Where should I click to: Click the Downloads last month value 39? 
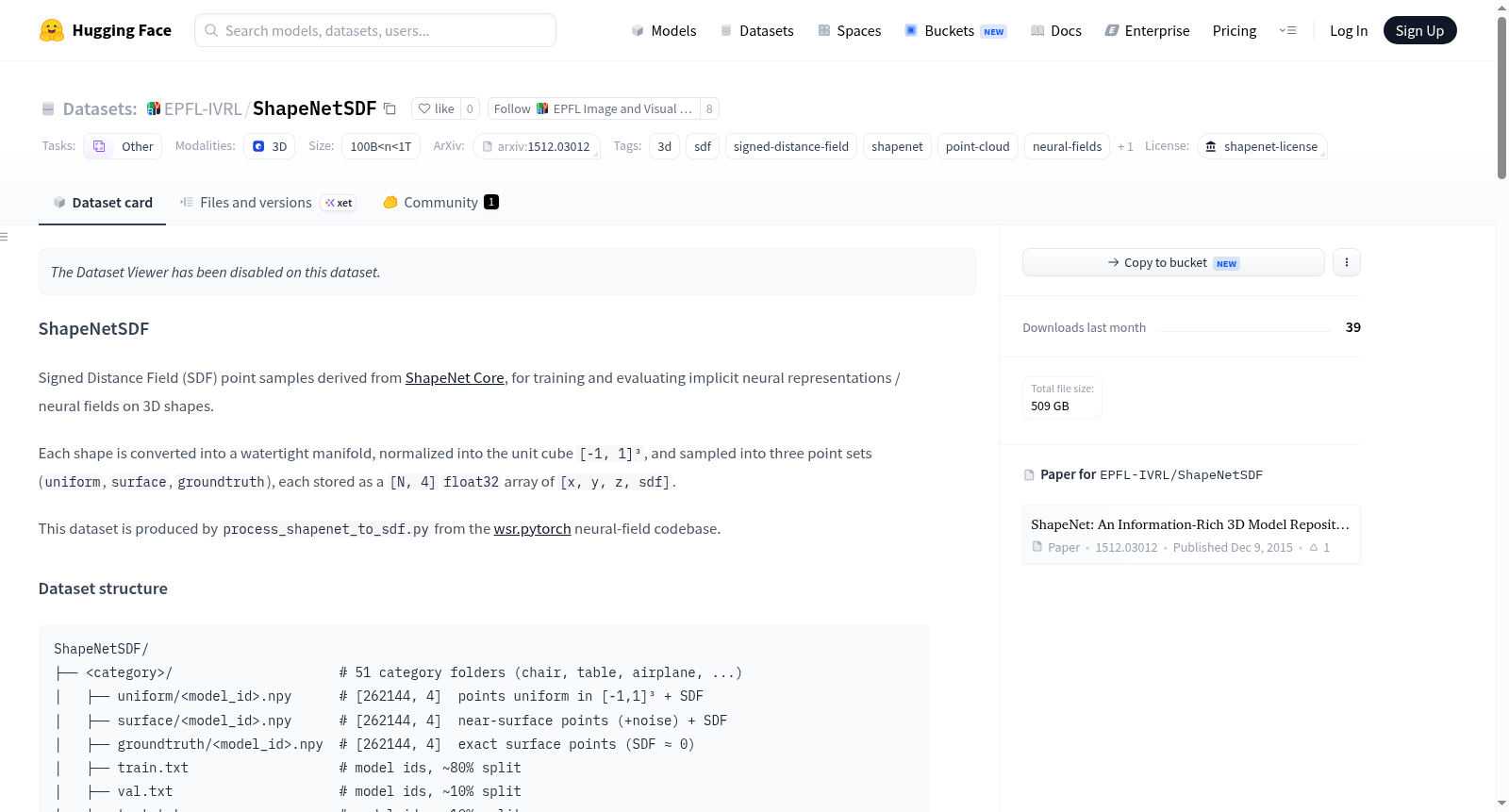[x=1353, y=327]
